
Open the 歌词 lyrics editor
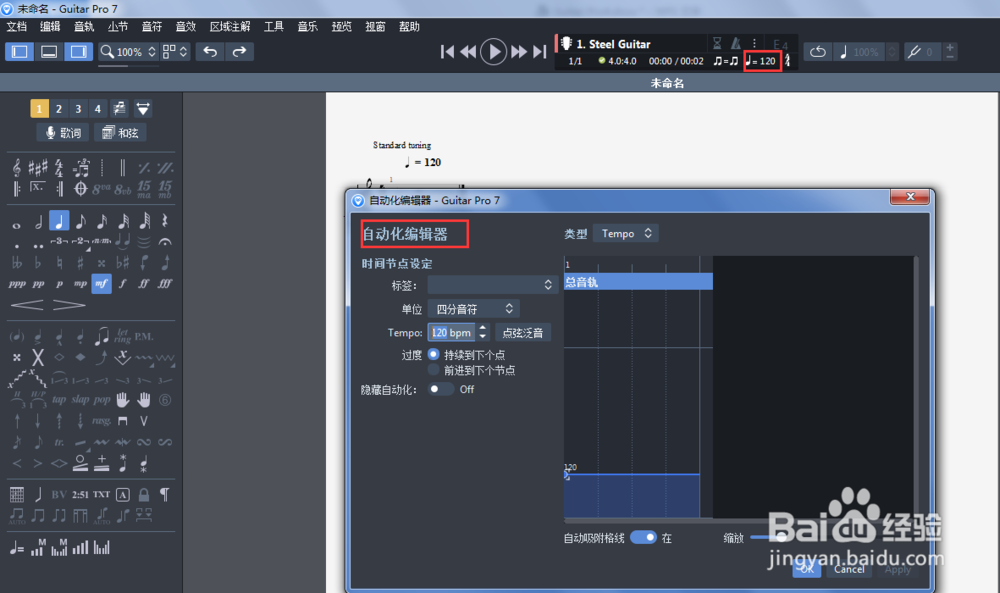tap(61, 132)
